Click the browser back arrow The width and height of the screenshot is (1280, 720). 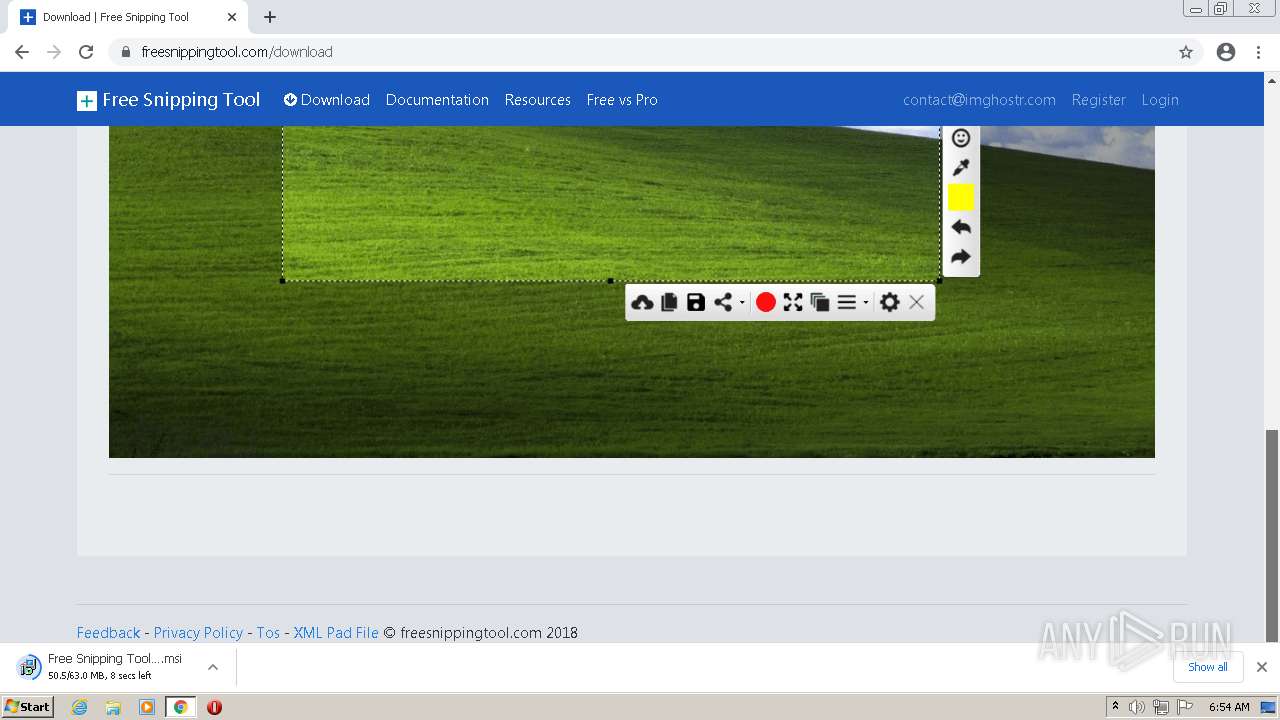click(22, 52)
